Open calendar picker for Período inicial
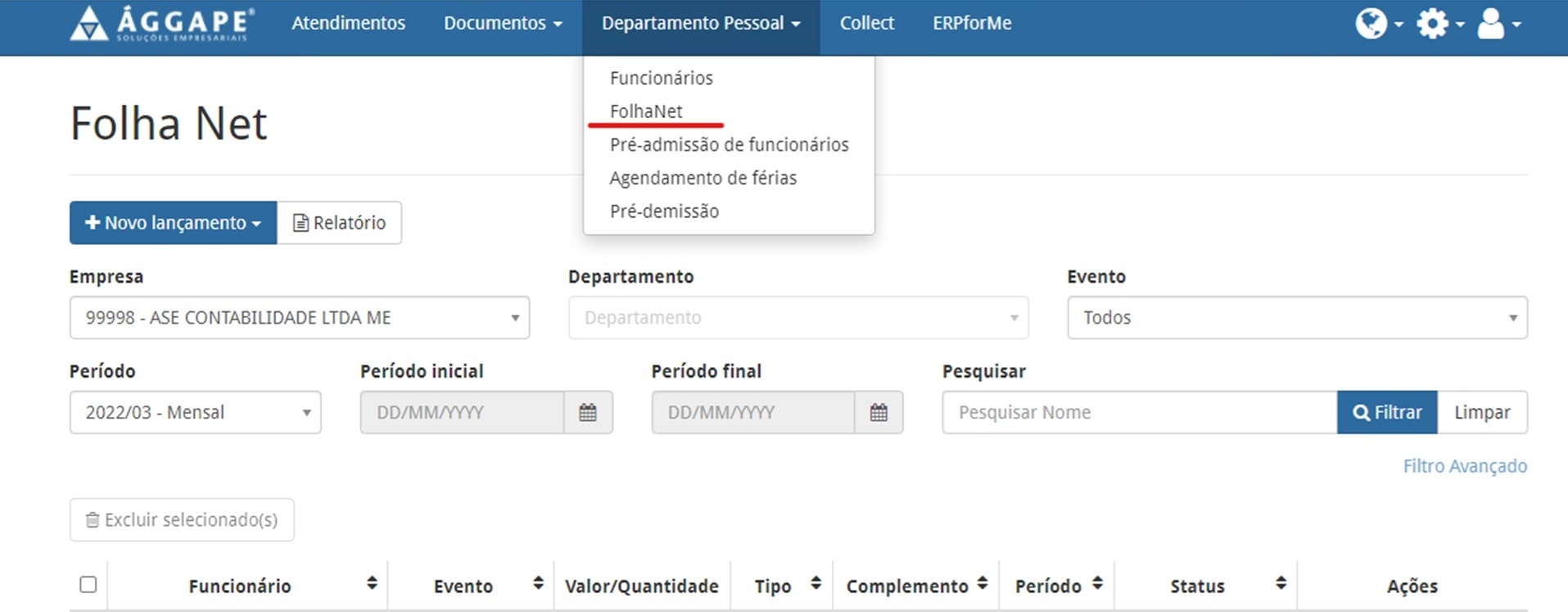1568x612 pixels. pos(587,412)
